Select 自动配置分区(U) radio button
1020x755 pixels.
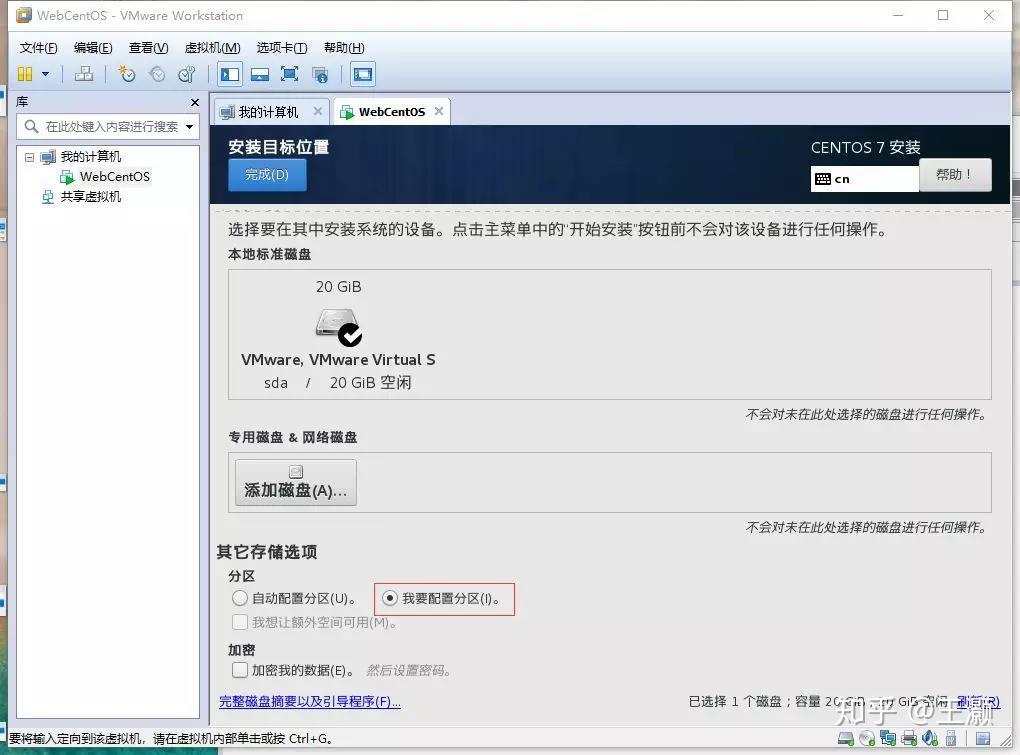pos(239,598)
